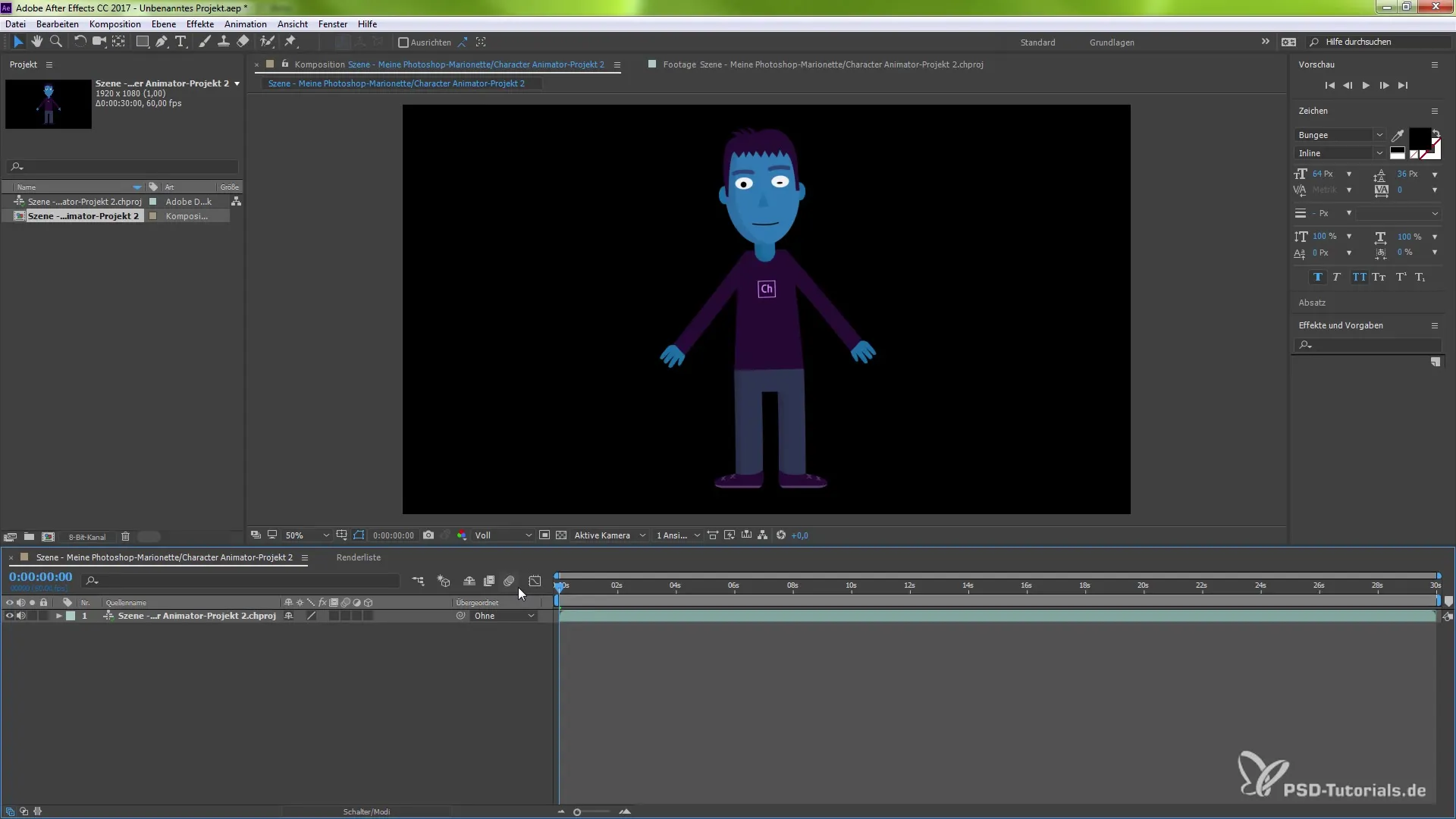The height and width of the screenshot is (819, 1456).
Task: Select the Brush tool
Action: pyautogui.click(x=204, y=42)
